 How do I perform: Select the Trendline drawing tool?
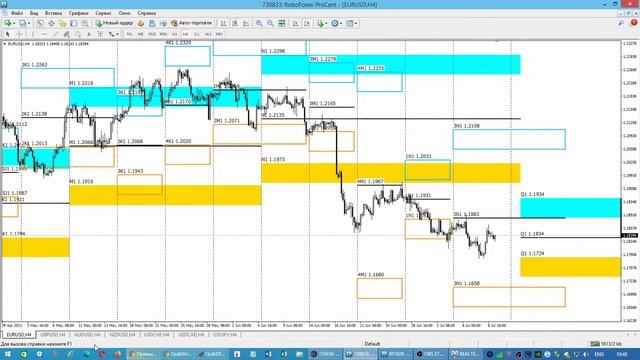point(55,34)
